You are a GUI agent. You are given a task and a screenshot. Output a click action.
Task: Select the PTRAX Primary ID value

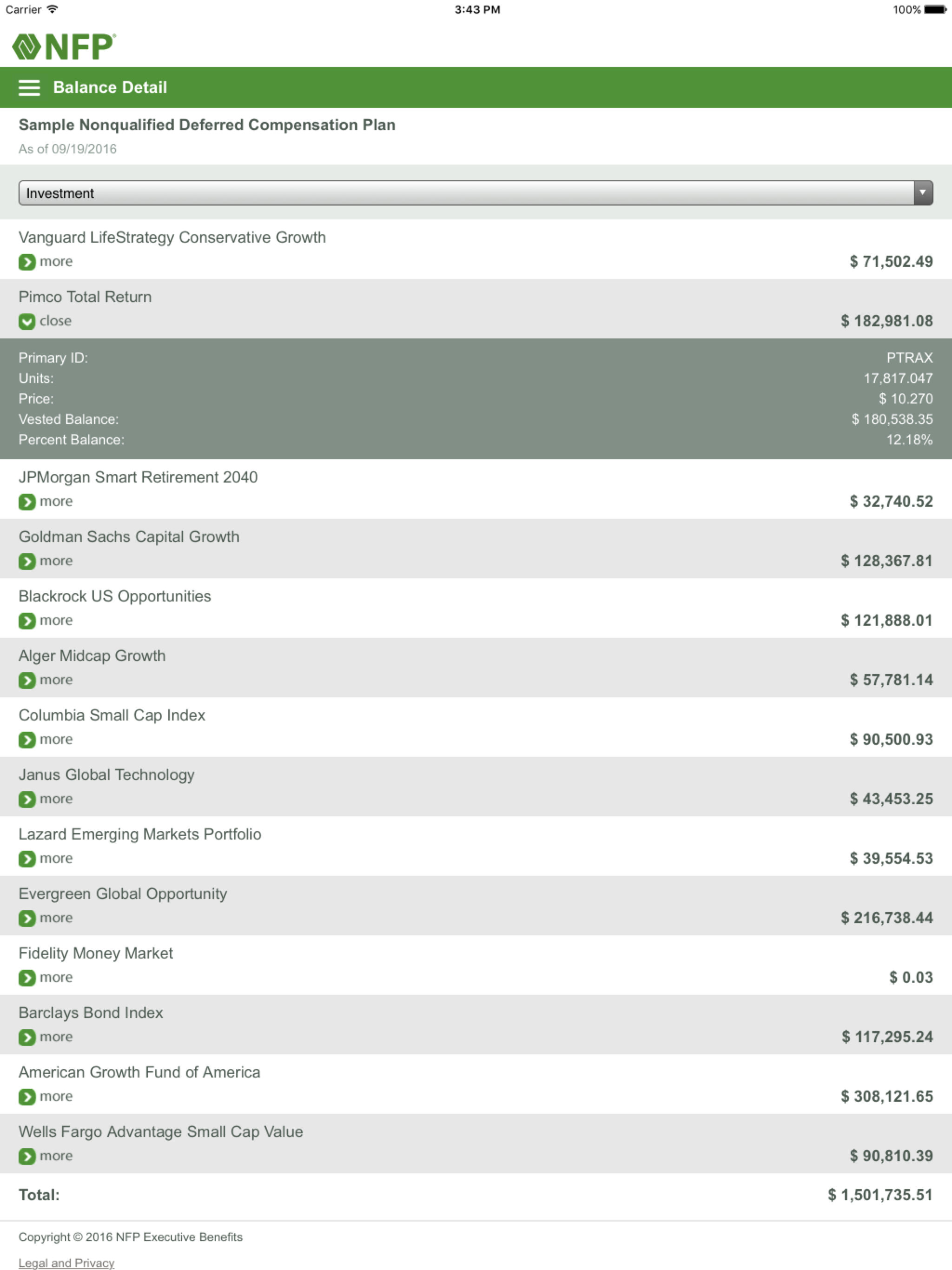click(x=910, y=357)
